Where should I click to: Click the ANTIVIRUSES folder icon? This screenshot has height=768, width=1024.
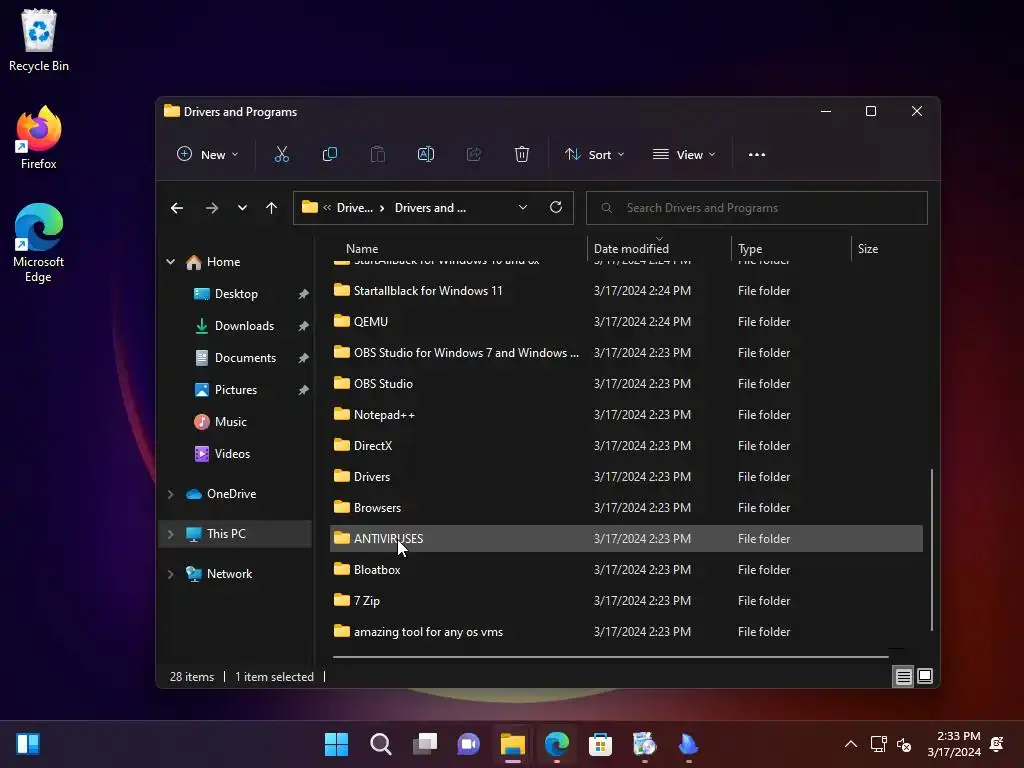pos(342,537)
